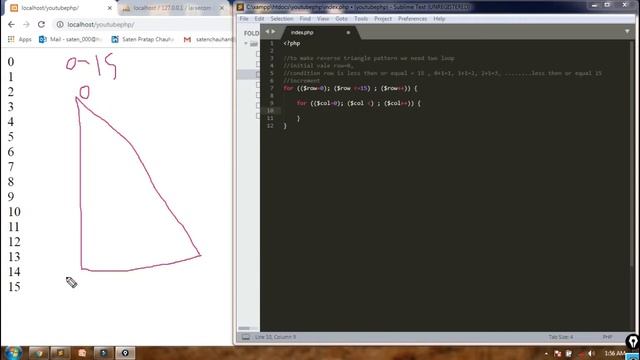Image resolution: width=640 pixels, height=360 pixels.
Task: Open Sublime Text Find menu
Action: click(x=305, y=19)
